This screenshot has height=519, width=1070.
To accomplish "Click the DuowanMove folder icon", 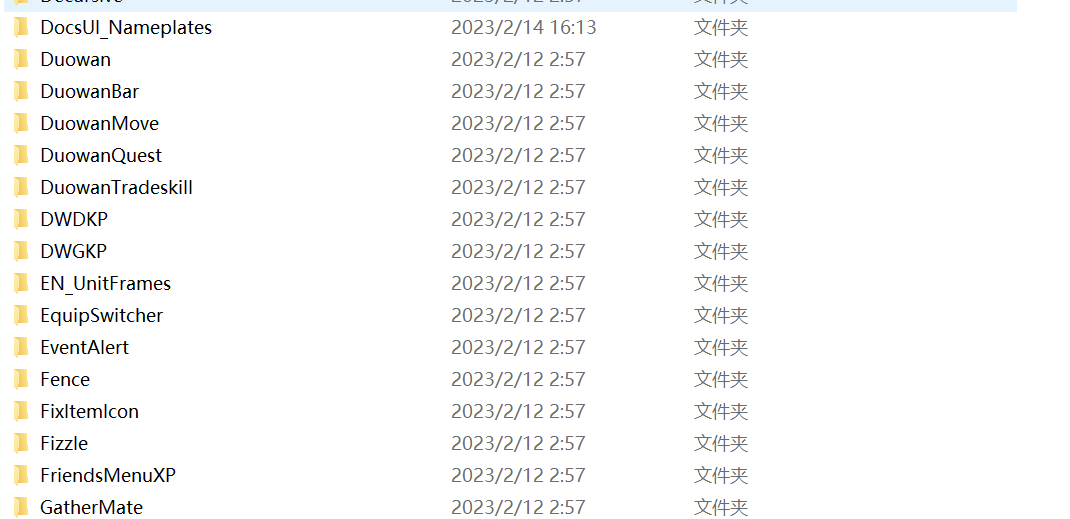I will (21, 123).
